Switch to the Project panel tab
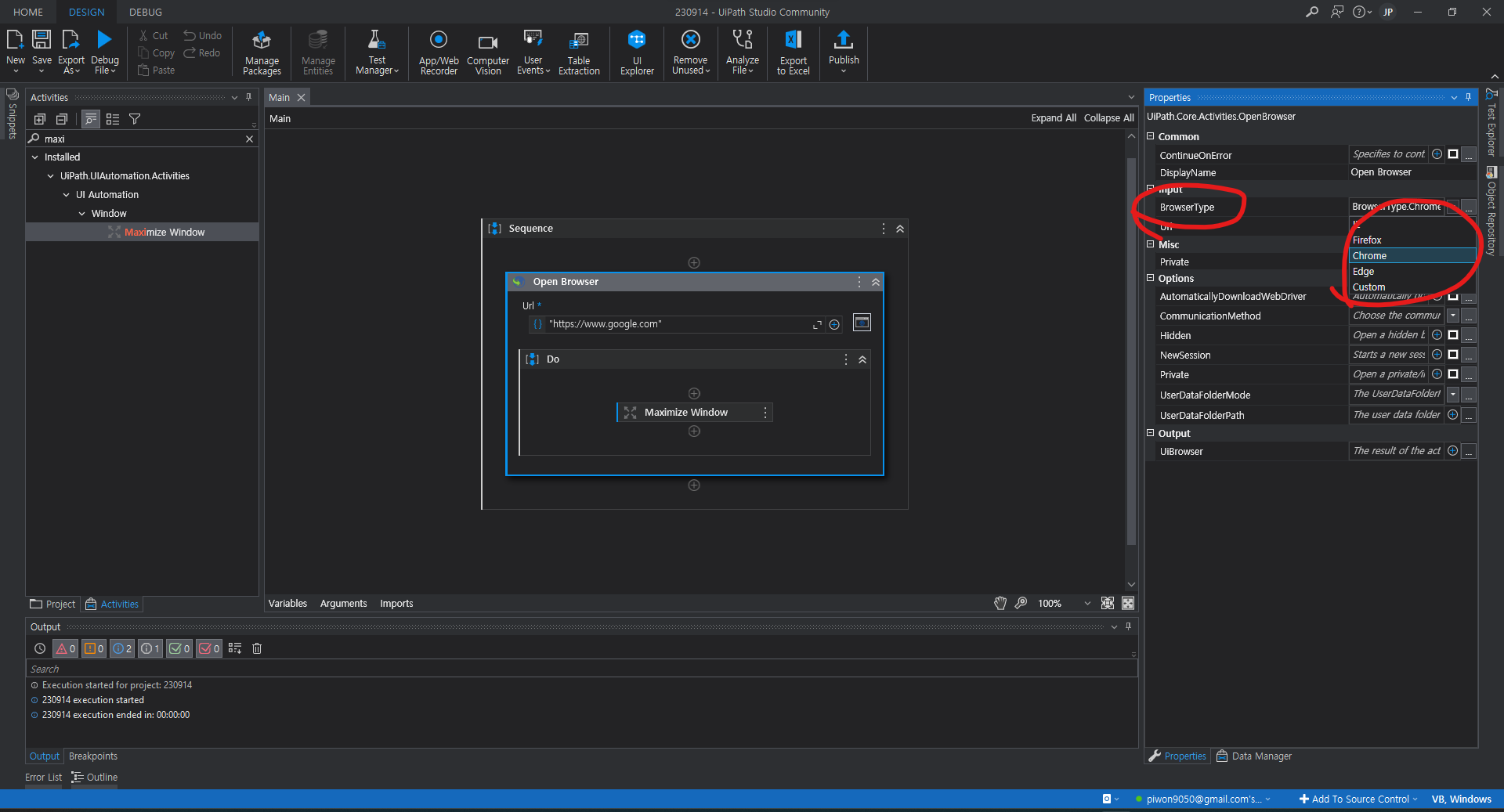This screenshot has height=812, width=1504. (52, 604)
